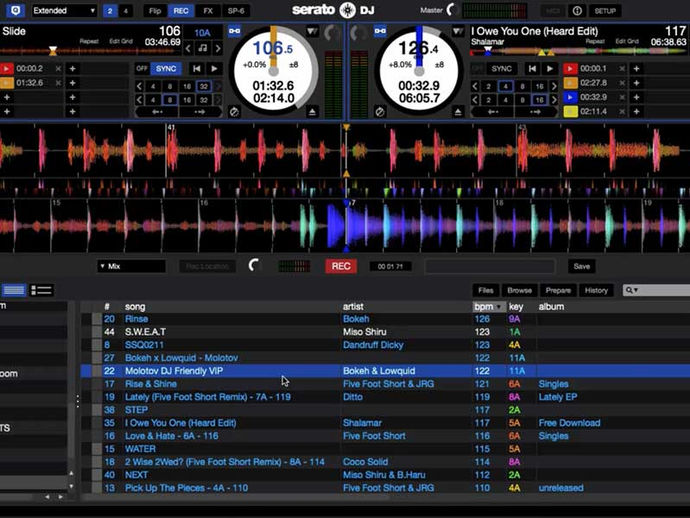Viewport: 690px width, 518px height.
Task: Toggle the link icon on left deck
Action: tap(235, 31)
